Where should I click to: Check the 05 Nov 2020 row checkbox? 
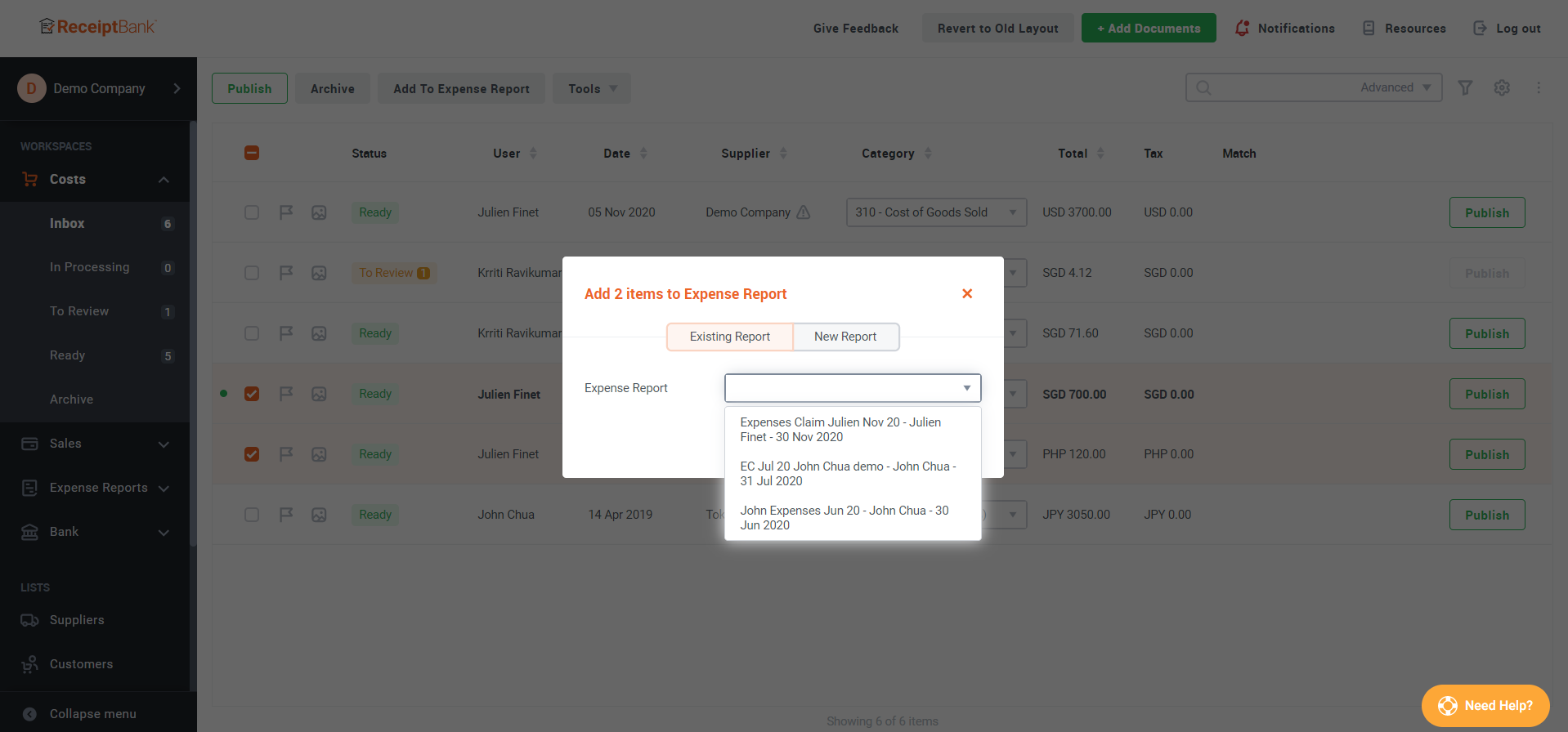[x=252, y=212]
